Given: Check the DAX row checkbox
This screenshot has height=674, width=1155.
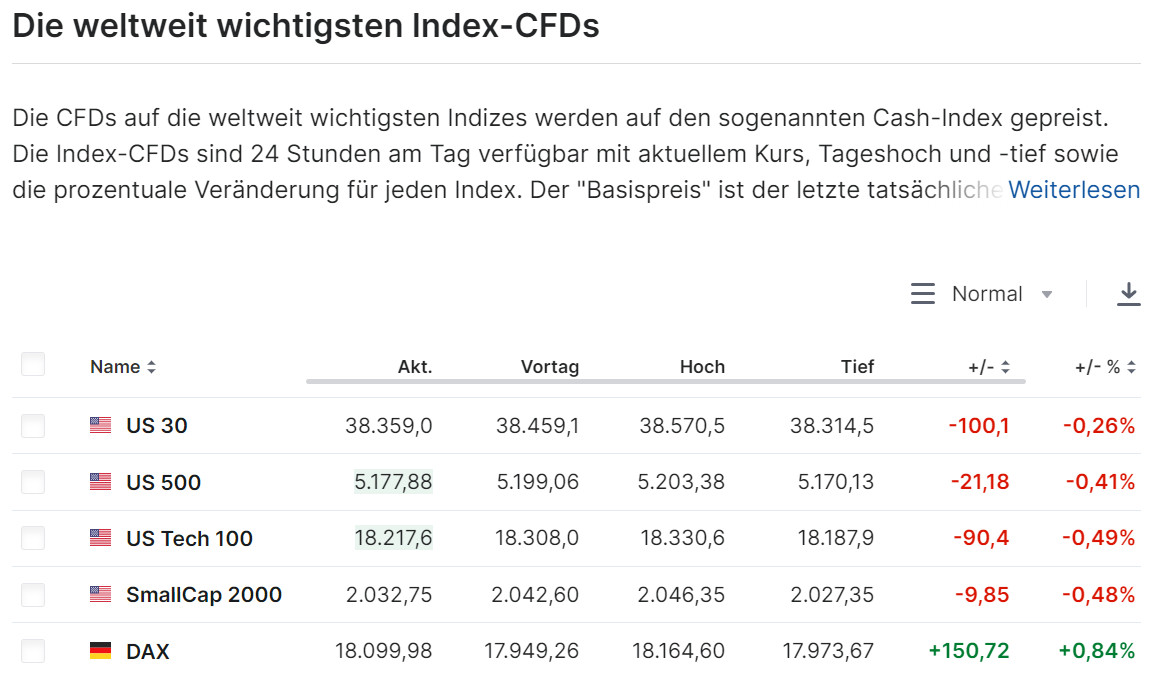Looking at the screenshot, I should 33,651.
